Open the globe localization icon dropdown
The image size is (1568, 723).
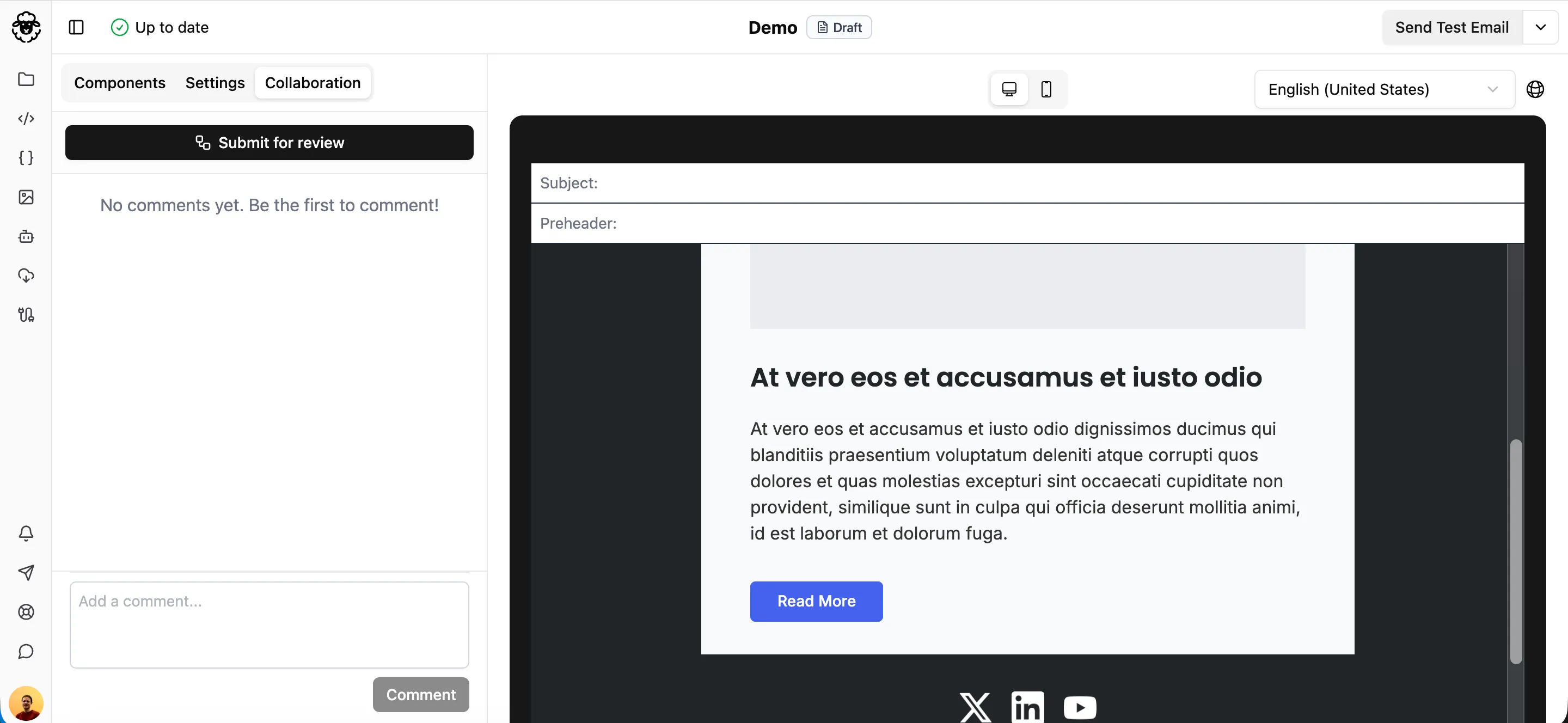(1536, 89)
